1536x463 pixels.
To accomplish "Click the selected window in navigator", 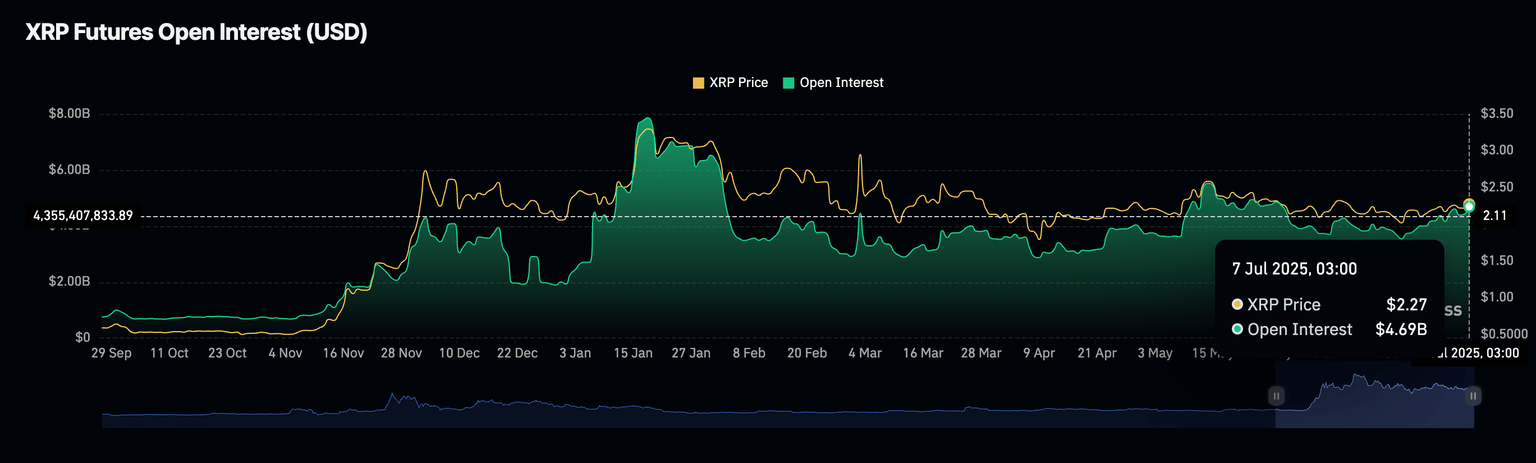I will (x=1374, y=400).
